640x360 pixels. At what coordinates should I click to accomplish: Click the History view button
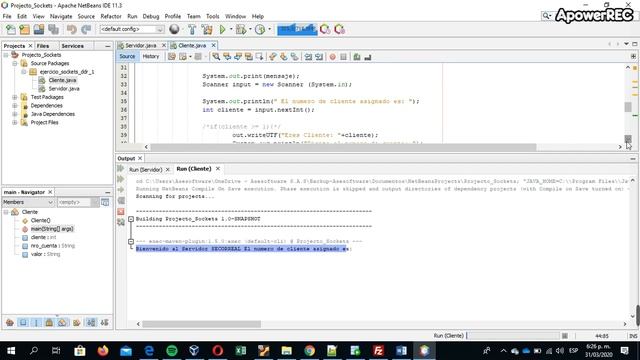151,56
